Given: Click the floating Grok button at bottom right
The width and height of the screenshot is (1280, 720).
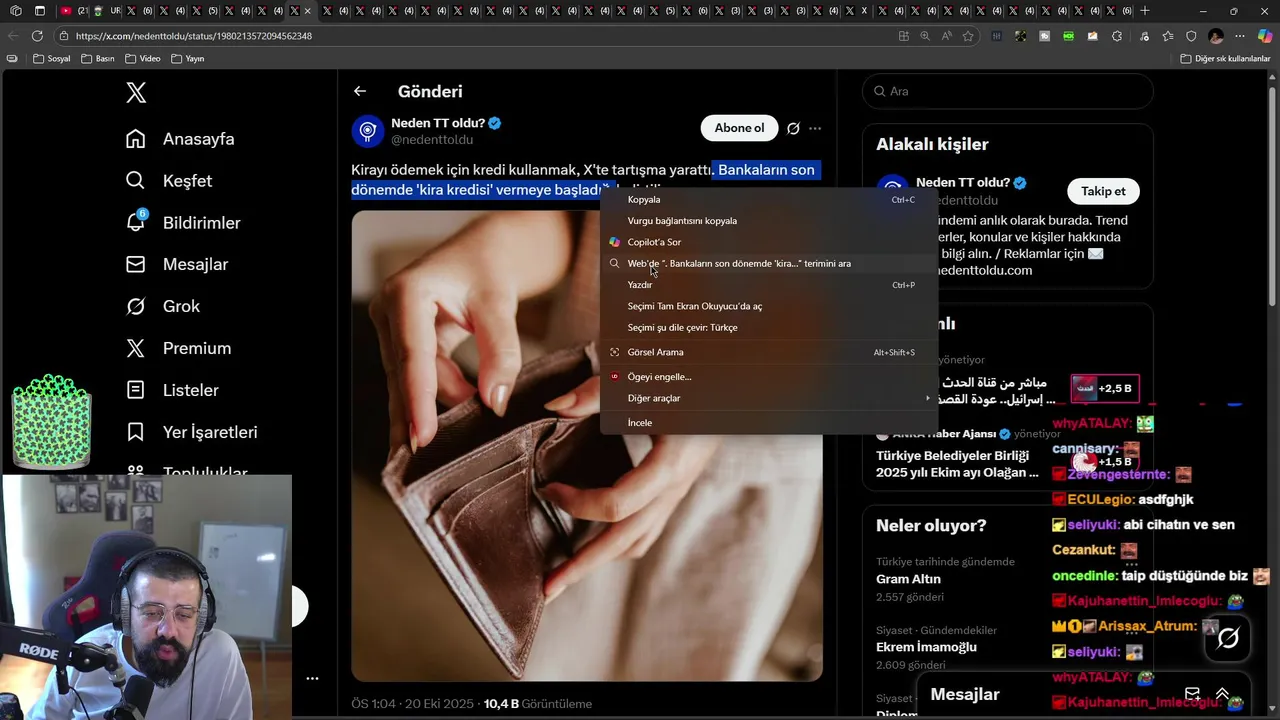Looking at the screenshot, I should pos(1228,637).
